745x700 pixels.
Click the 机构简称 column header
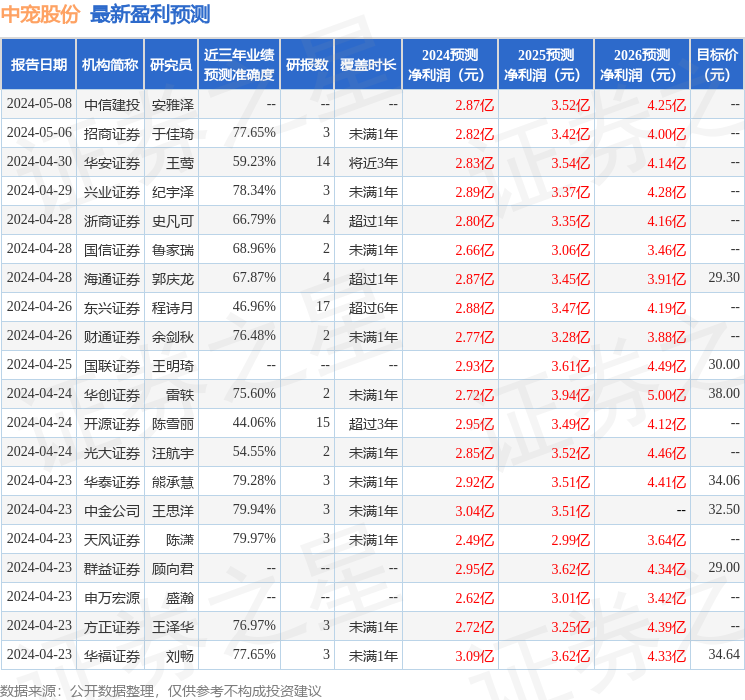pos(110,65)
